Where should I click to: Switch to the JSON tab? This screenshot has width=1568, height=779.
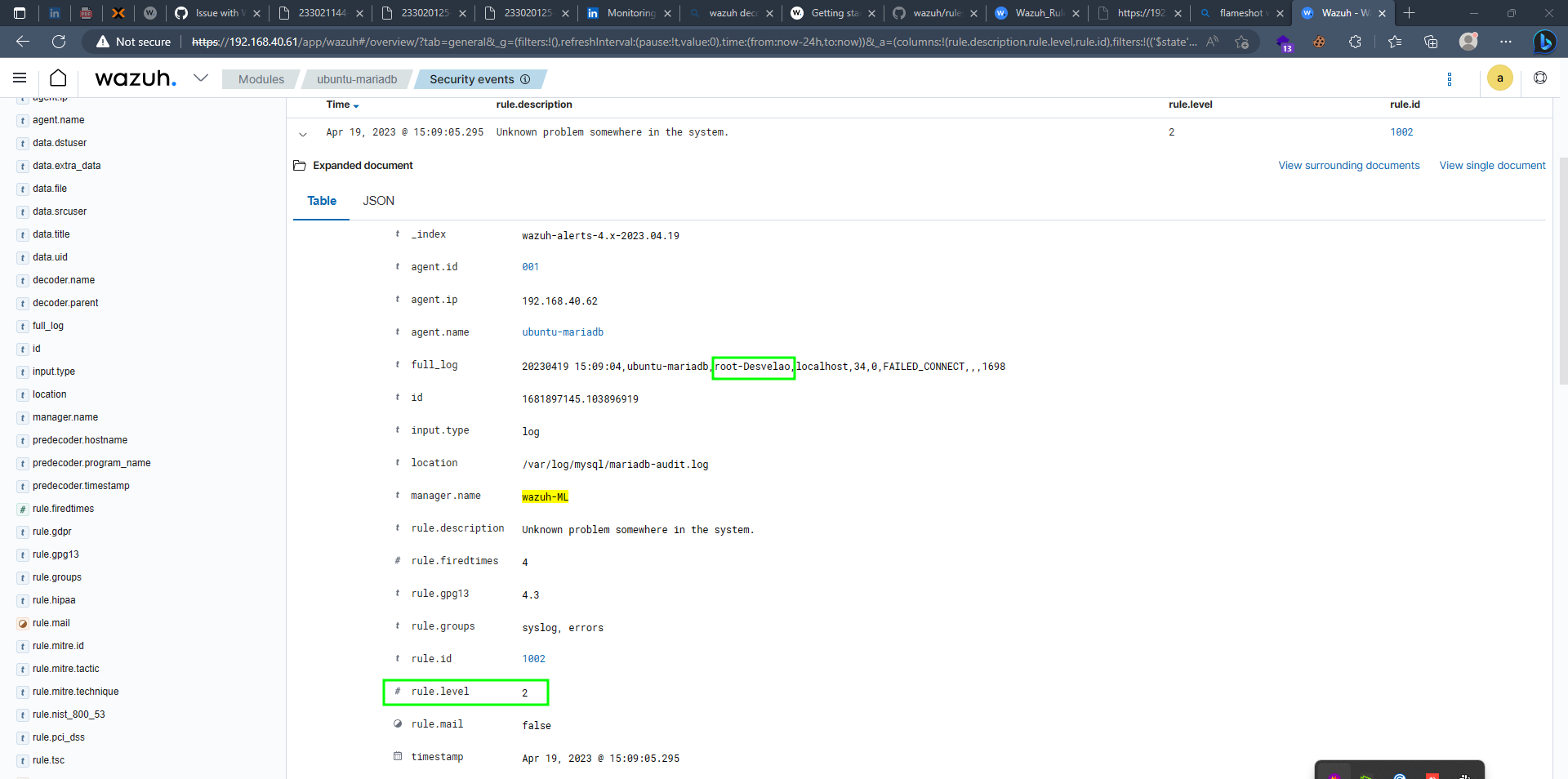(378, 201)
